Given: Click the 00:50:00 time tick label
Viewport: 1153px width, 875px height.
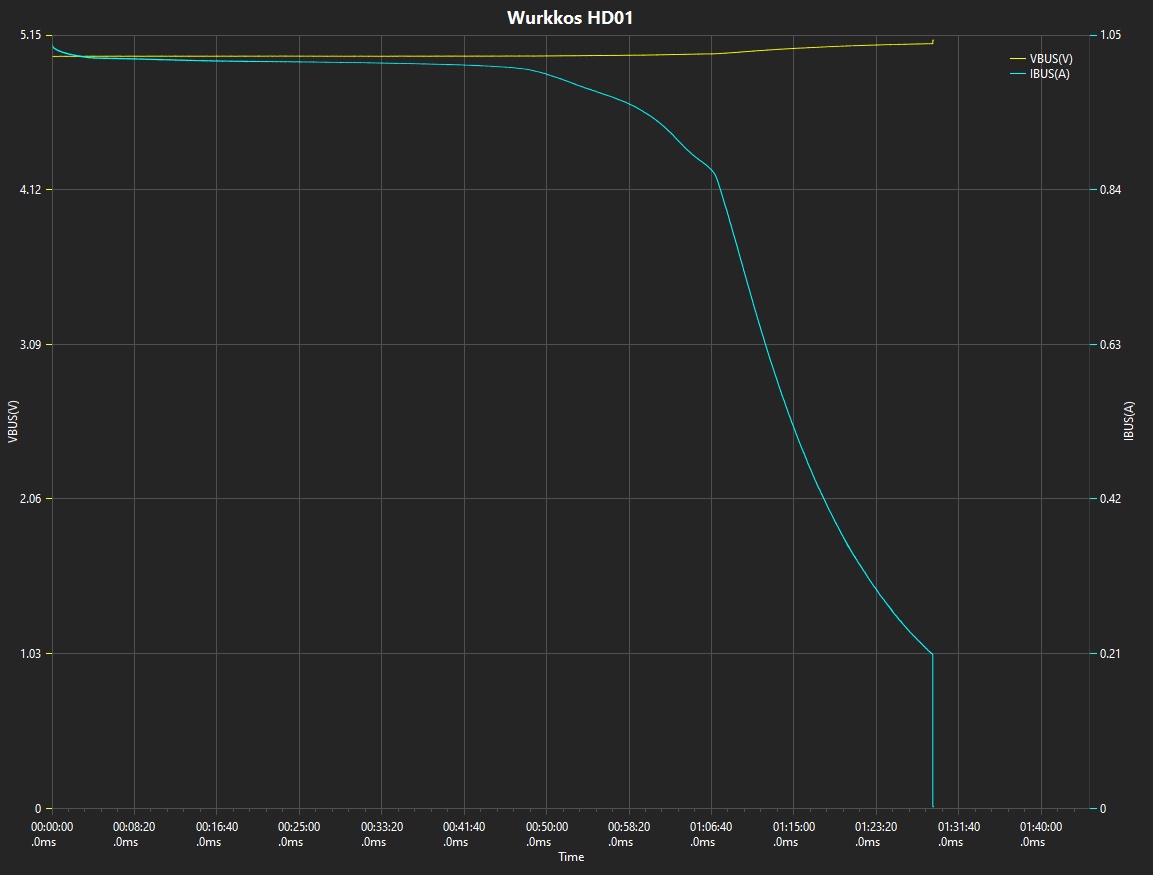Looking at the screenshot, I should coord(546,834).
